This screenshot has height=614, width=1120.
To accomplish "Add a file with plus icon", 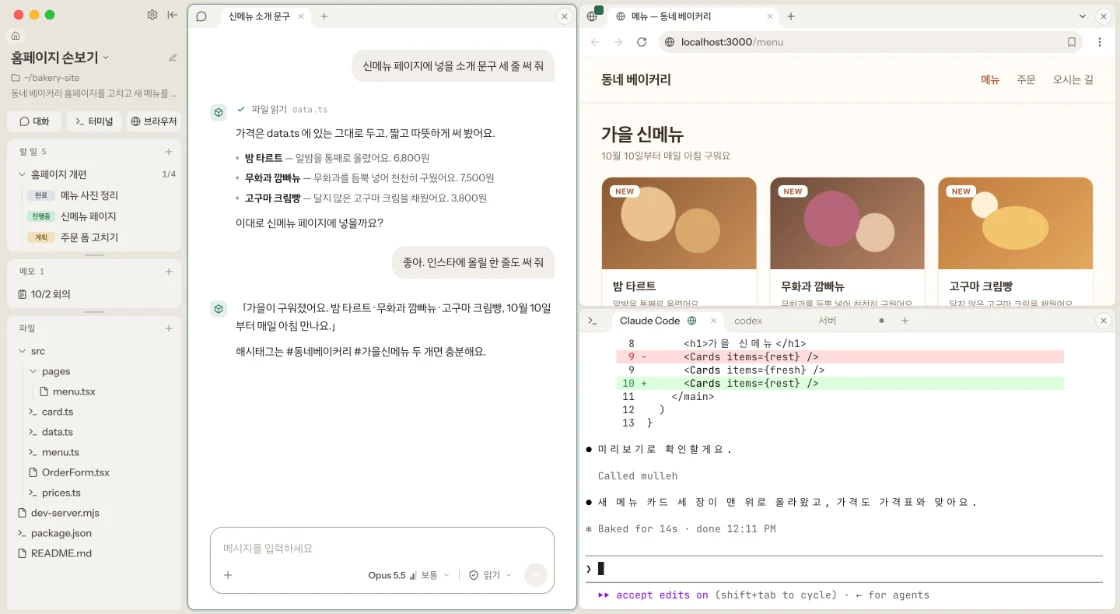I will (169, 328).
